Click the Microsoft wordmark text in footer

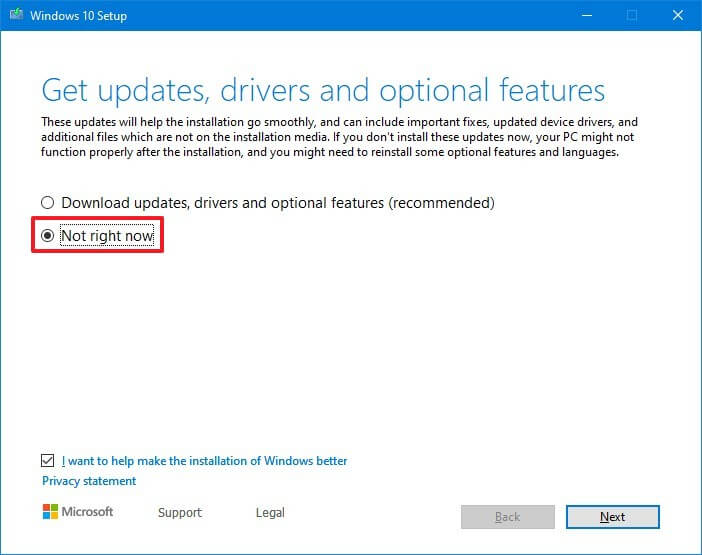89,512
